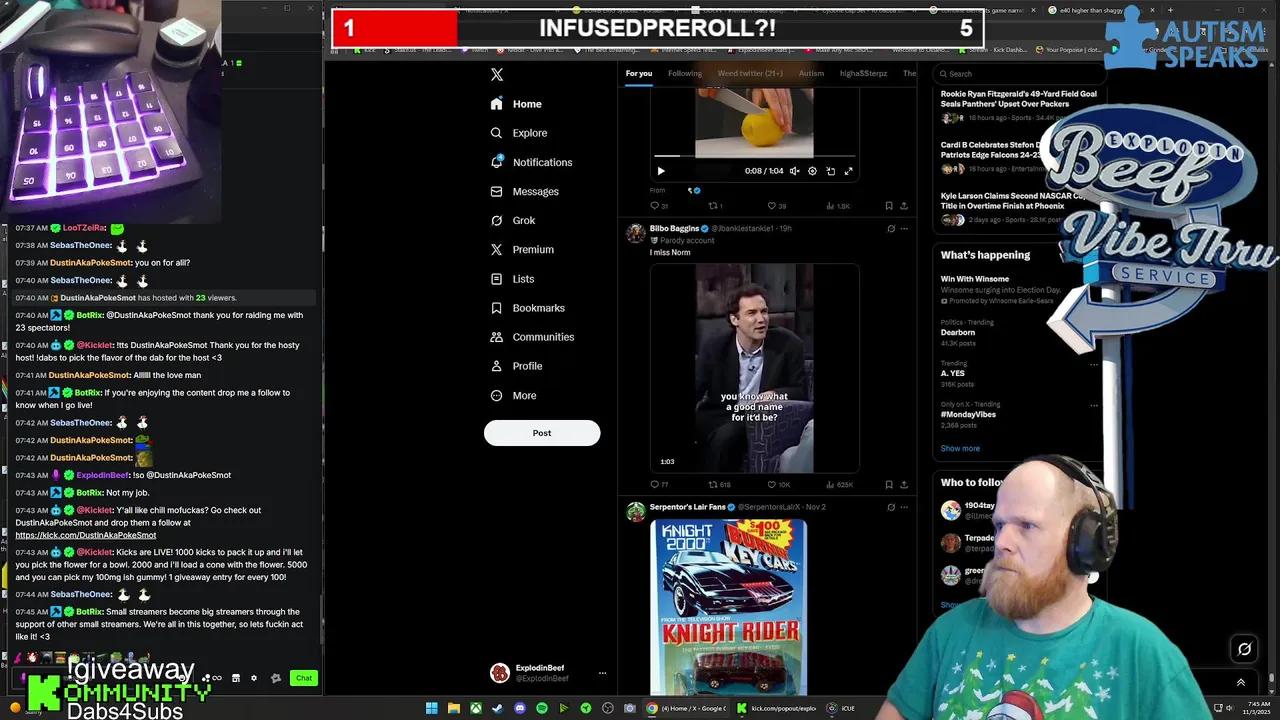Open the Knight Rider toy image
The height and width of the screenshot is (720, 1280).
pos(729,606)
